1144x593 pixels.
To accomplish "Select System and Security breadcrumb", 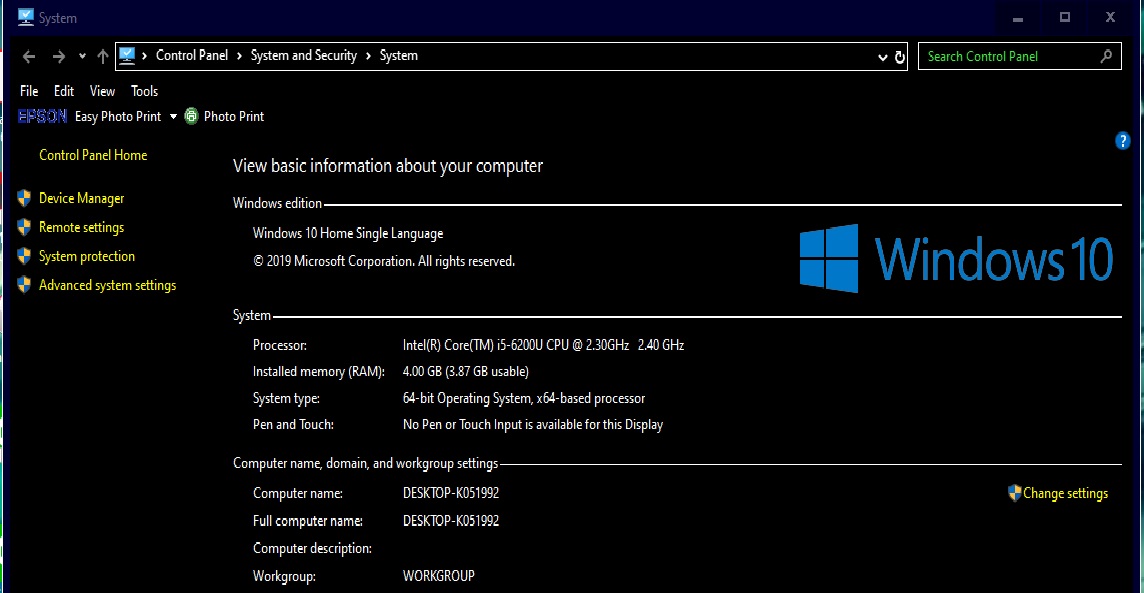I will (x=303, y=56).
